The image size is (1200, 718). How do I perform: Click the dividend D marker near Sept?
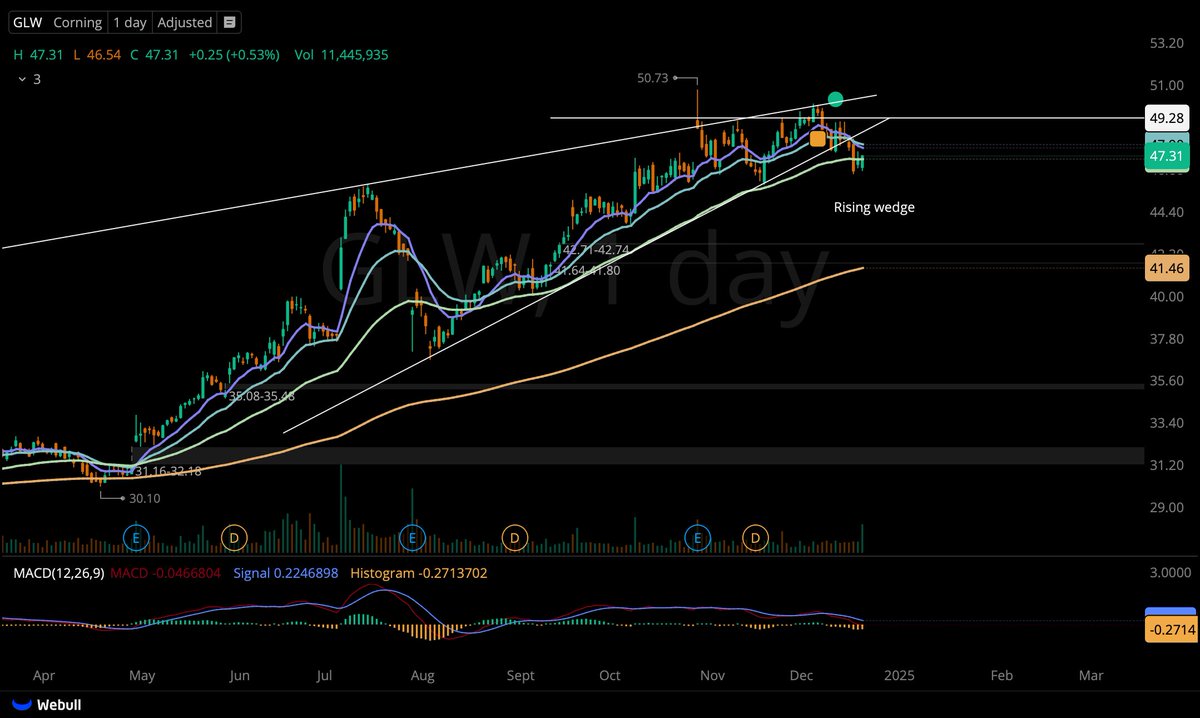pos(514,538)
